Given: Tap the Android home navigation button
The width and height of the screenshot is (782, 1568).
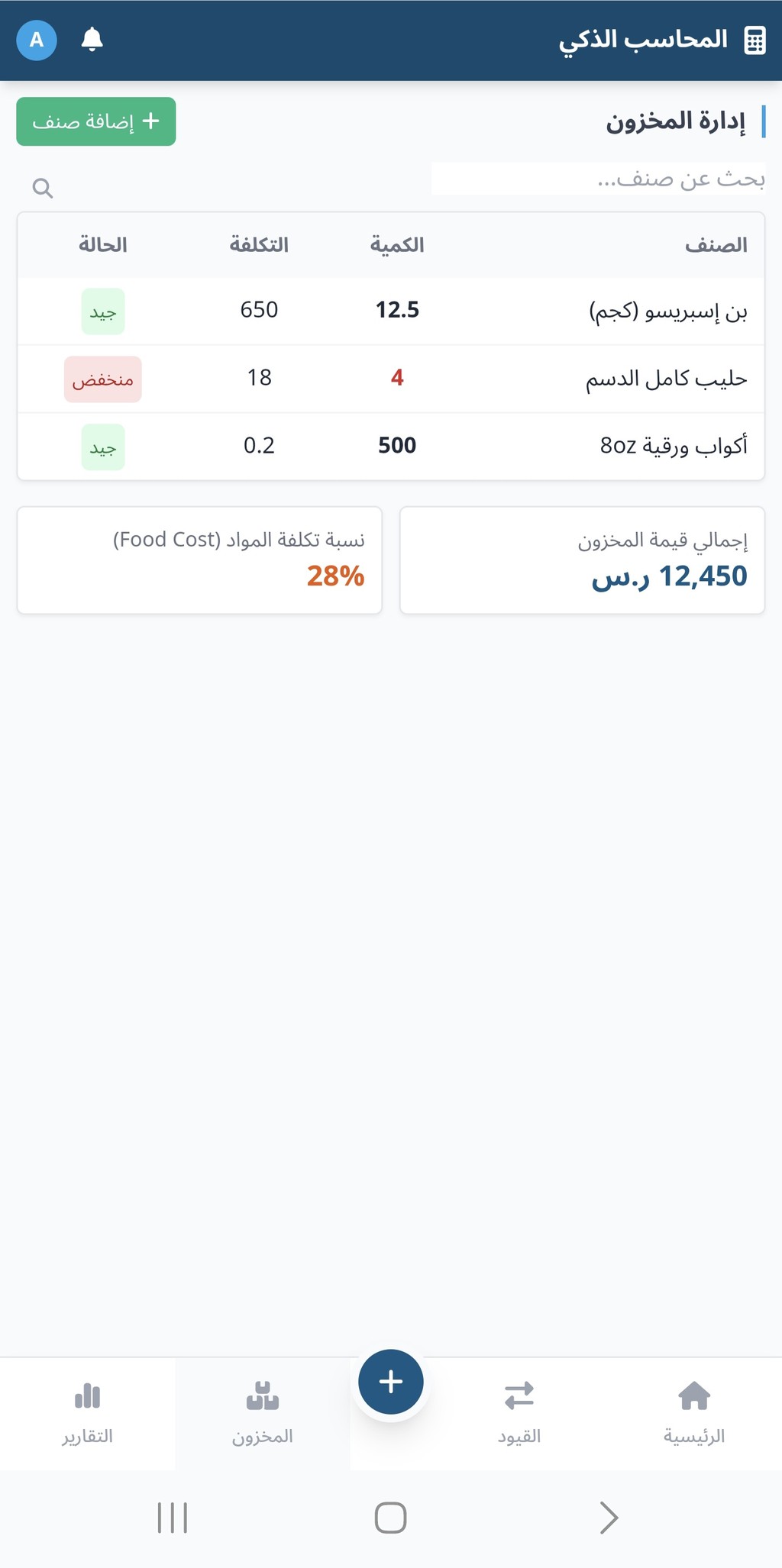Looking at the screenshot, I should [x=390, y=1518].
